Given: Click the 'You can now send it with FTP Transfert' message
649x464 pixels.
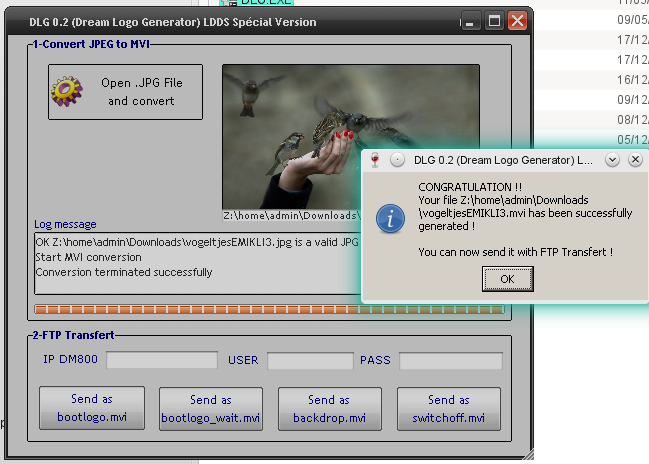Looking at the screenshot, I should pos(515,252).
